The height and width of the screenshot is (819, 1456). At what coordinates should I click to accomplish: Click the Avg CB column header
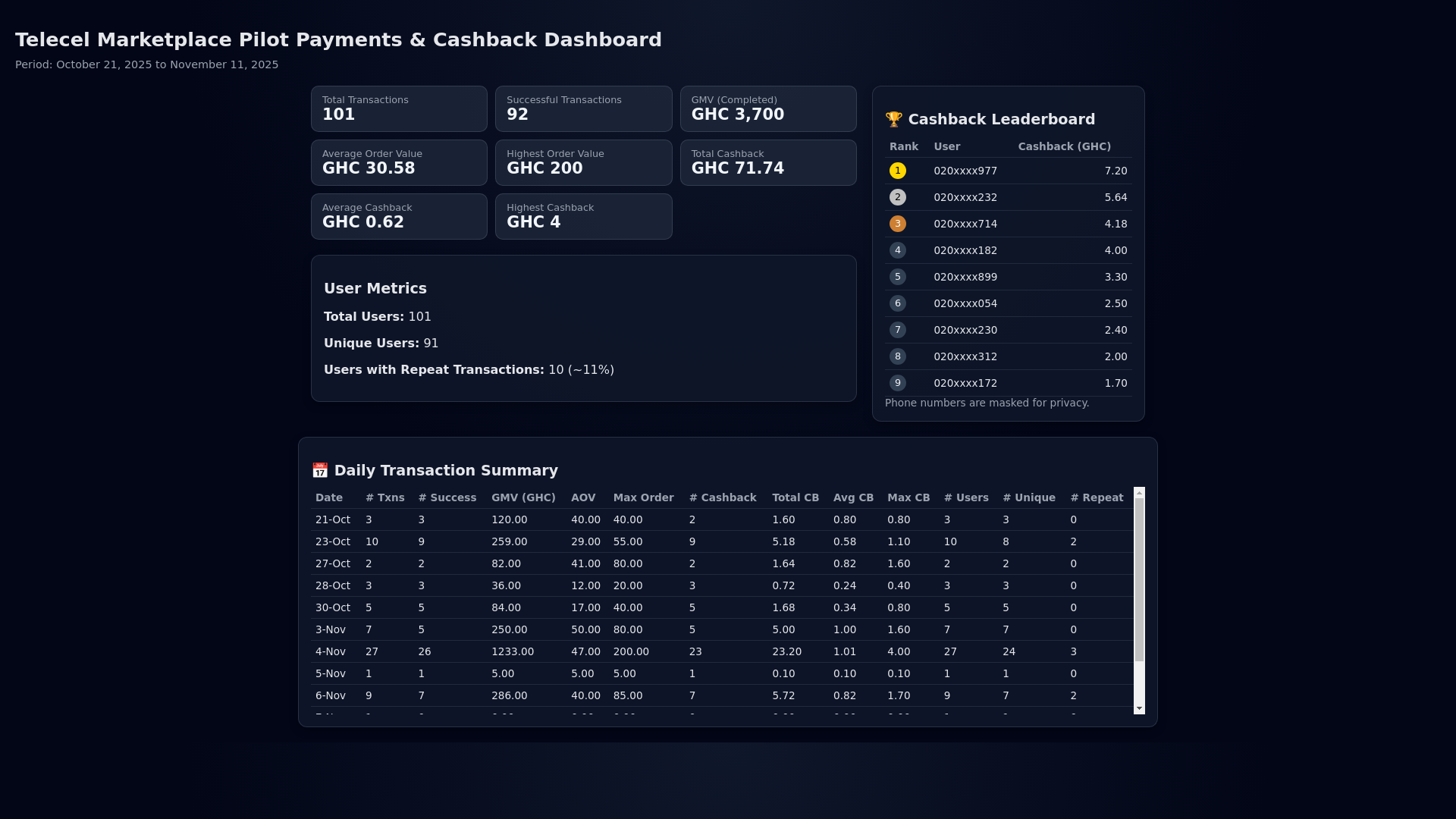coord(853,497)
